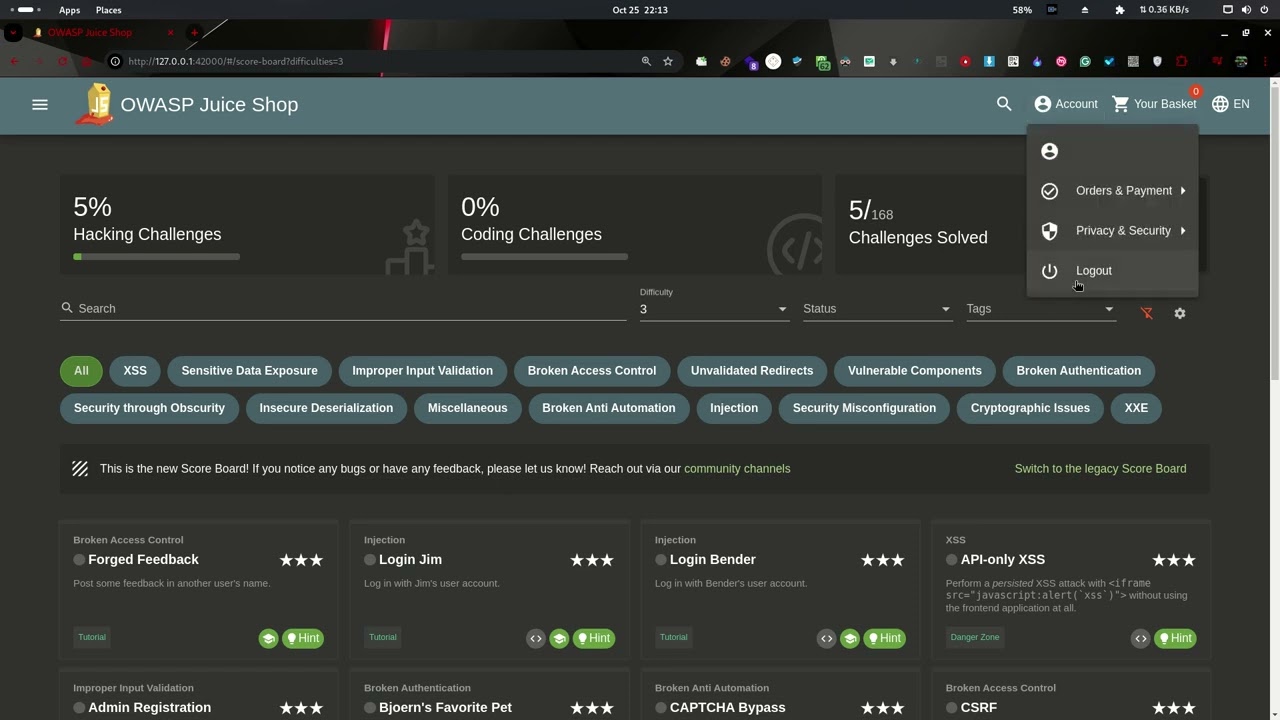Open the Apps menu in top panel
Screen dimensions: 1280x720
69,10
